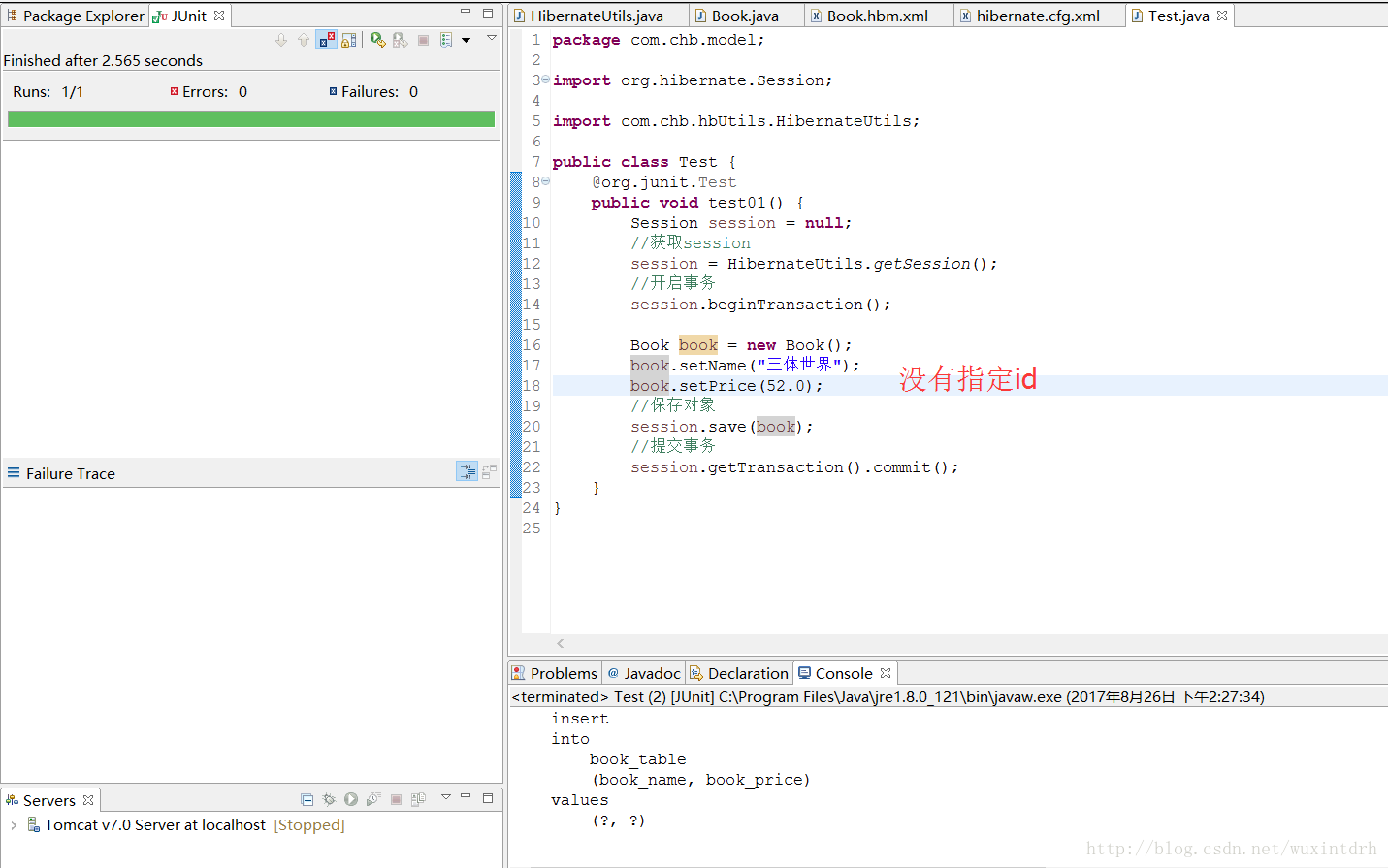Click the book_table line in console output
Viewport: 1388px width, 868px height.
[637, 759]
